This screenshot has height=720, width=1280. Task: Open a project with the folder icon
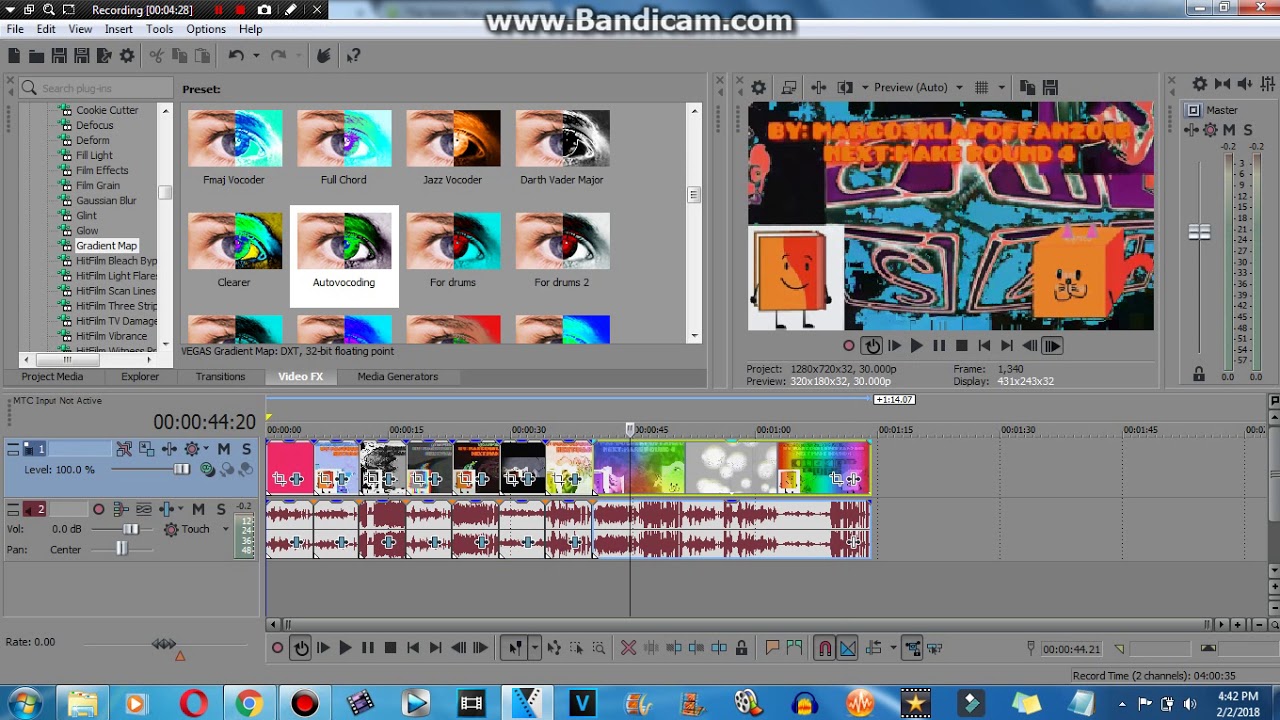pyautogui.click(x=37, y=56)
